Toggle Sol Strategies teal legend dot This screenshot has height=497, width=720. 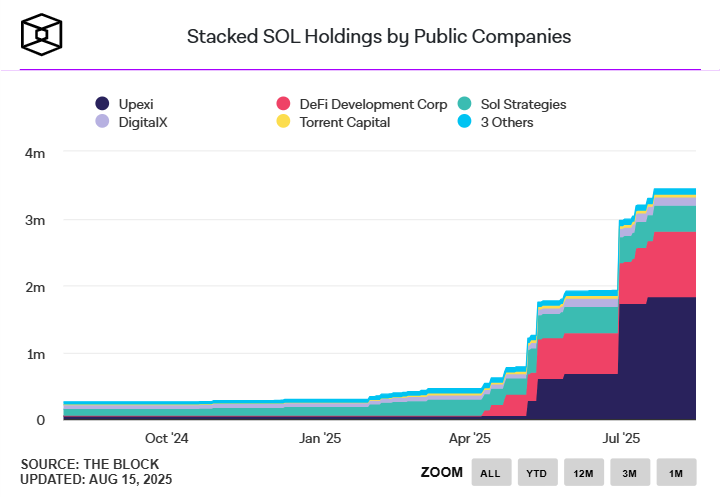[464, 103]
